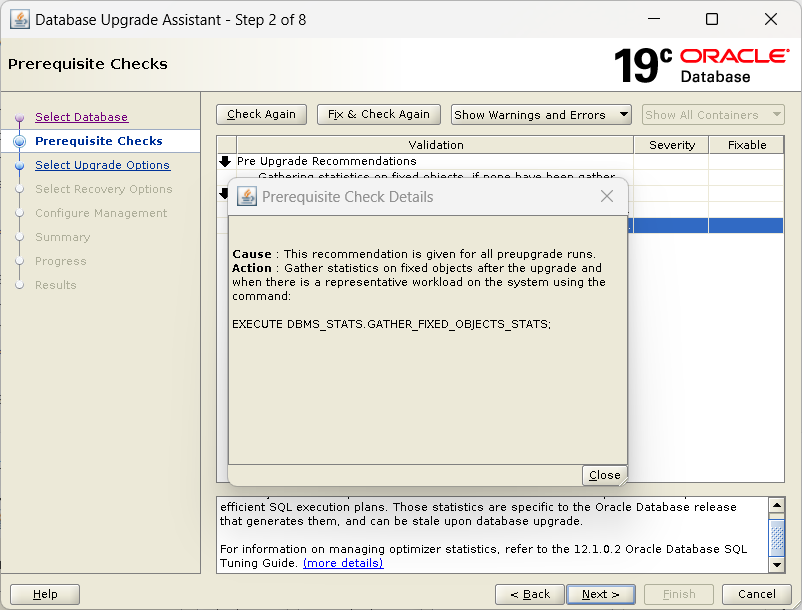This screenshot has width=802, height=610.
Task: Click the Validation column header
Action: point(435,145)
